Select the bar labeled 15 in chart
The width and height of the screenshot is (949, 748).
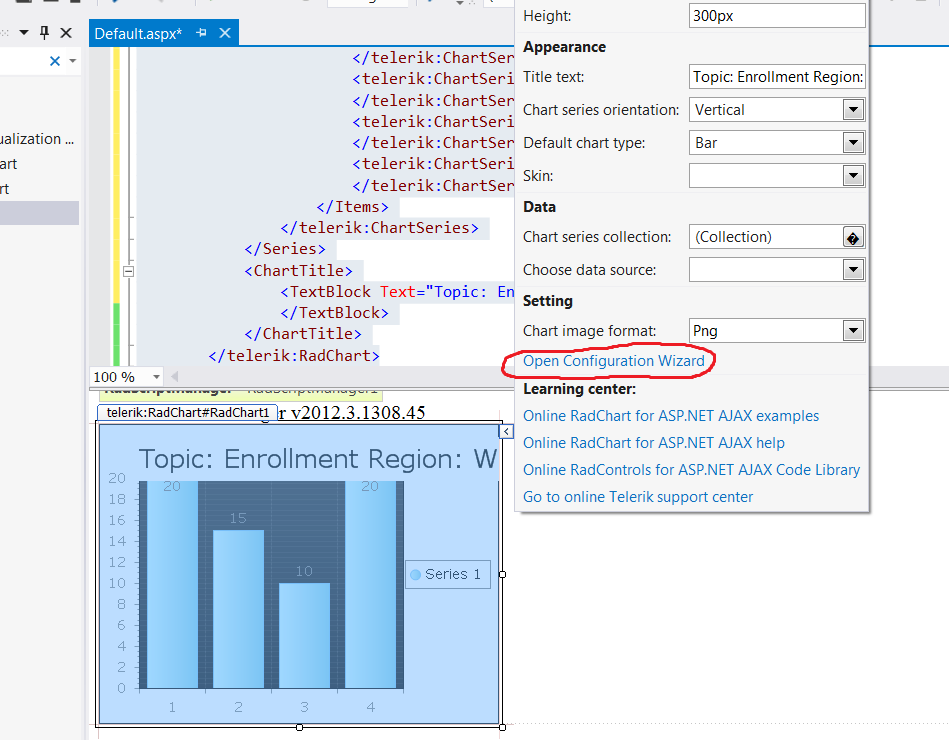[238, 609]
